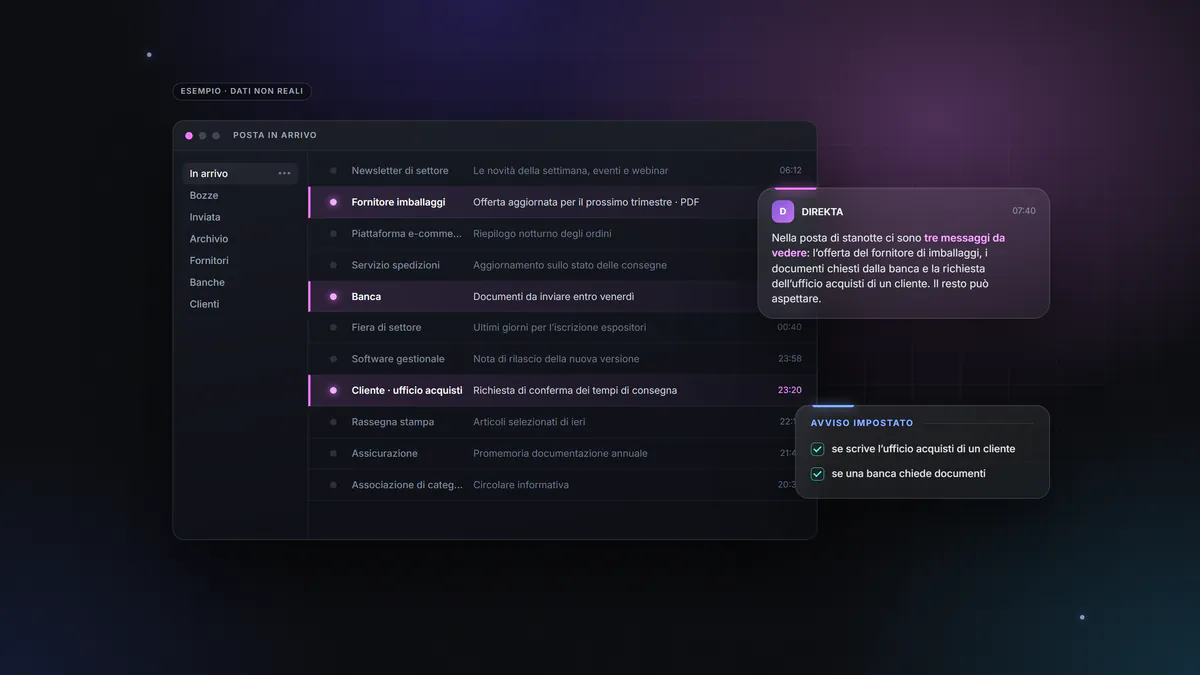This screenshot has width=1200, height=675.
Task: Click the status dot for Servizio spedizioni
Action: [x=333, y=265]
